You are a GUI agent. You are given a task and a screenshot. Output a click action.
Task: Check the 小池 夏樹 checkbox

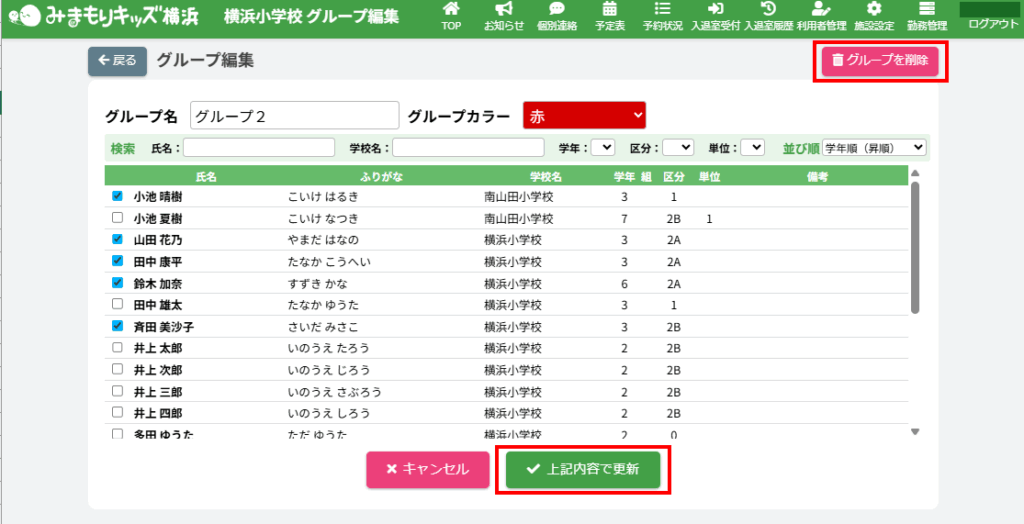117,218
